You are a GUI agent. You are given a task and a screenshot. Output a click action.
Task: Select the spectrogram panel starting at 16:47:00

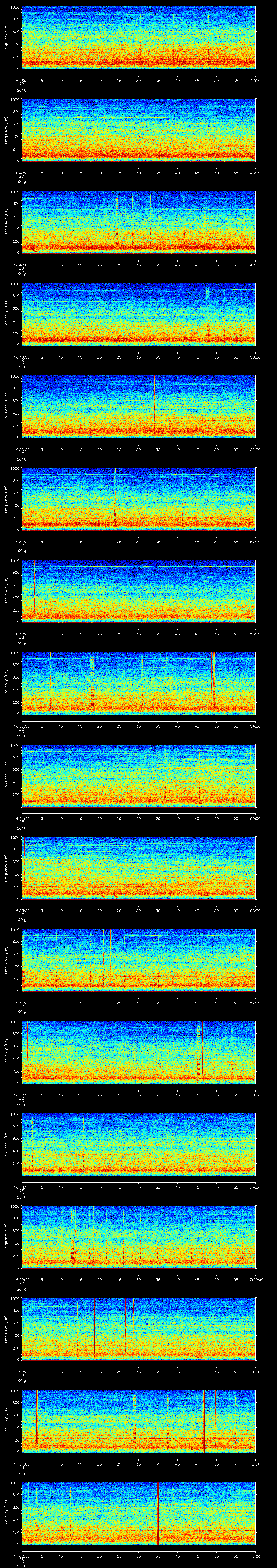pos(138,130)
